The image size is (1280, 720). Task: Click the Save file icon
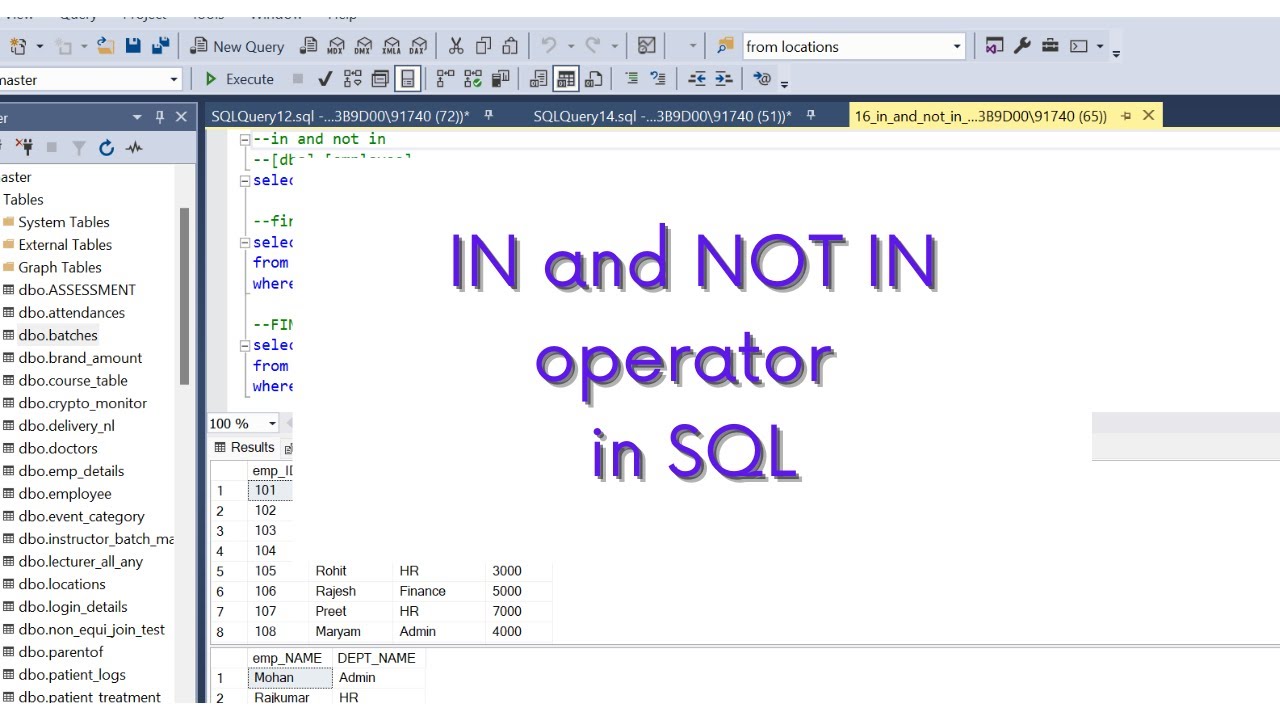[x=133, y=46]
